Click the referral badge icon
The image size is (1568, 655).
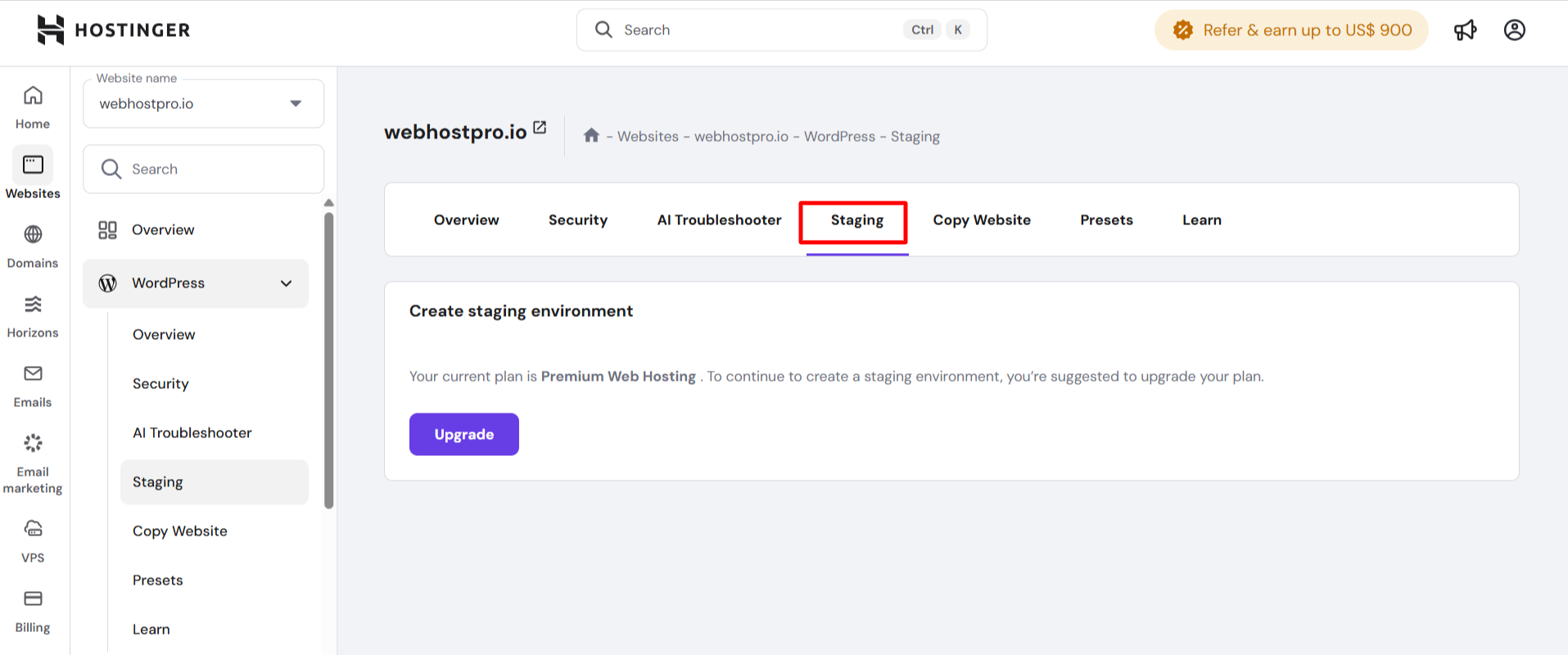click(1183, 30)
